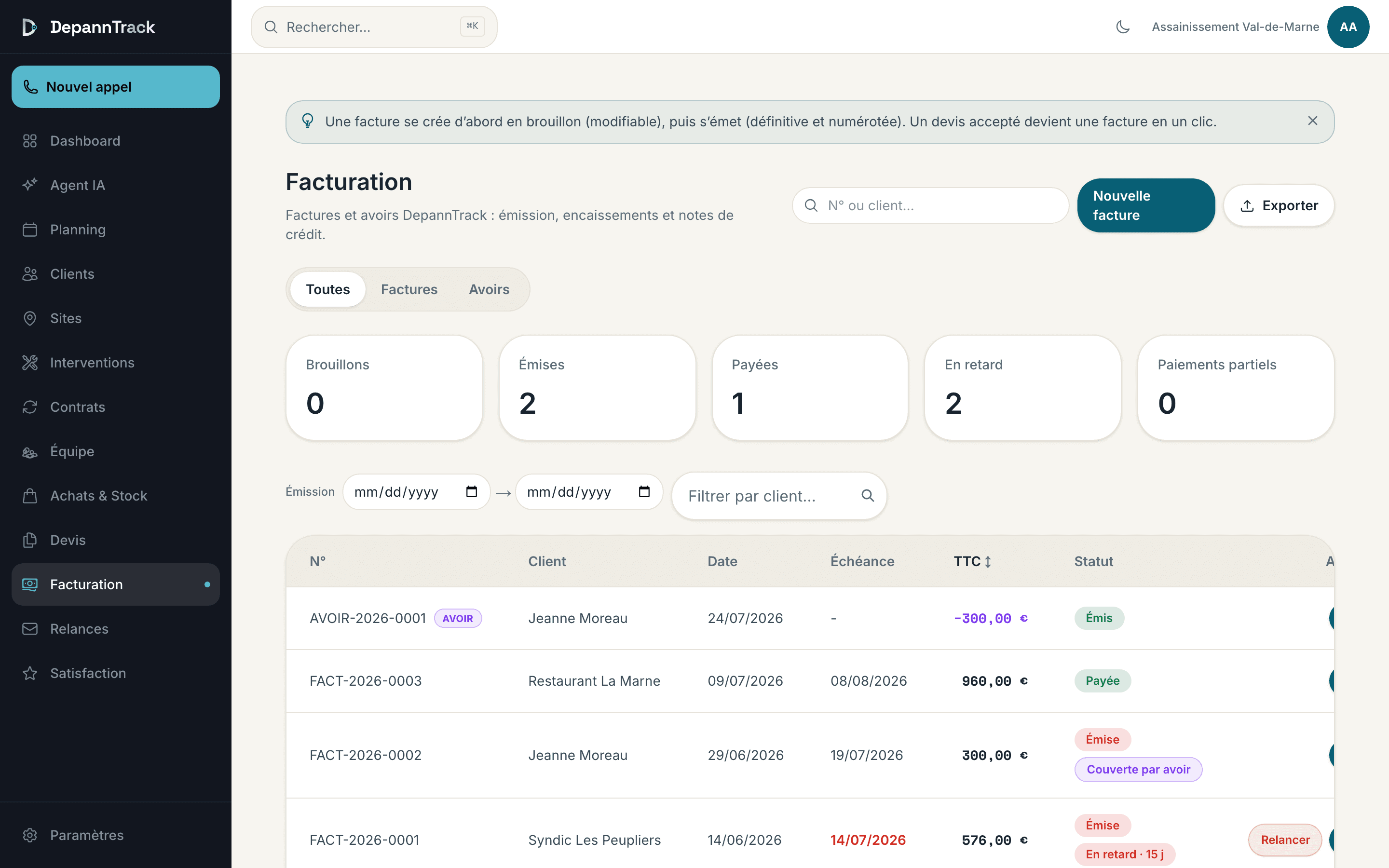
Task: Click the Couverte par avoir badge
Action: 1138,769
